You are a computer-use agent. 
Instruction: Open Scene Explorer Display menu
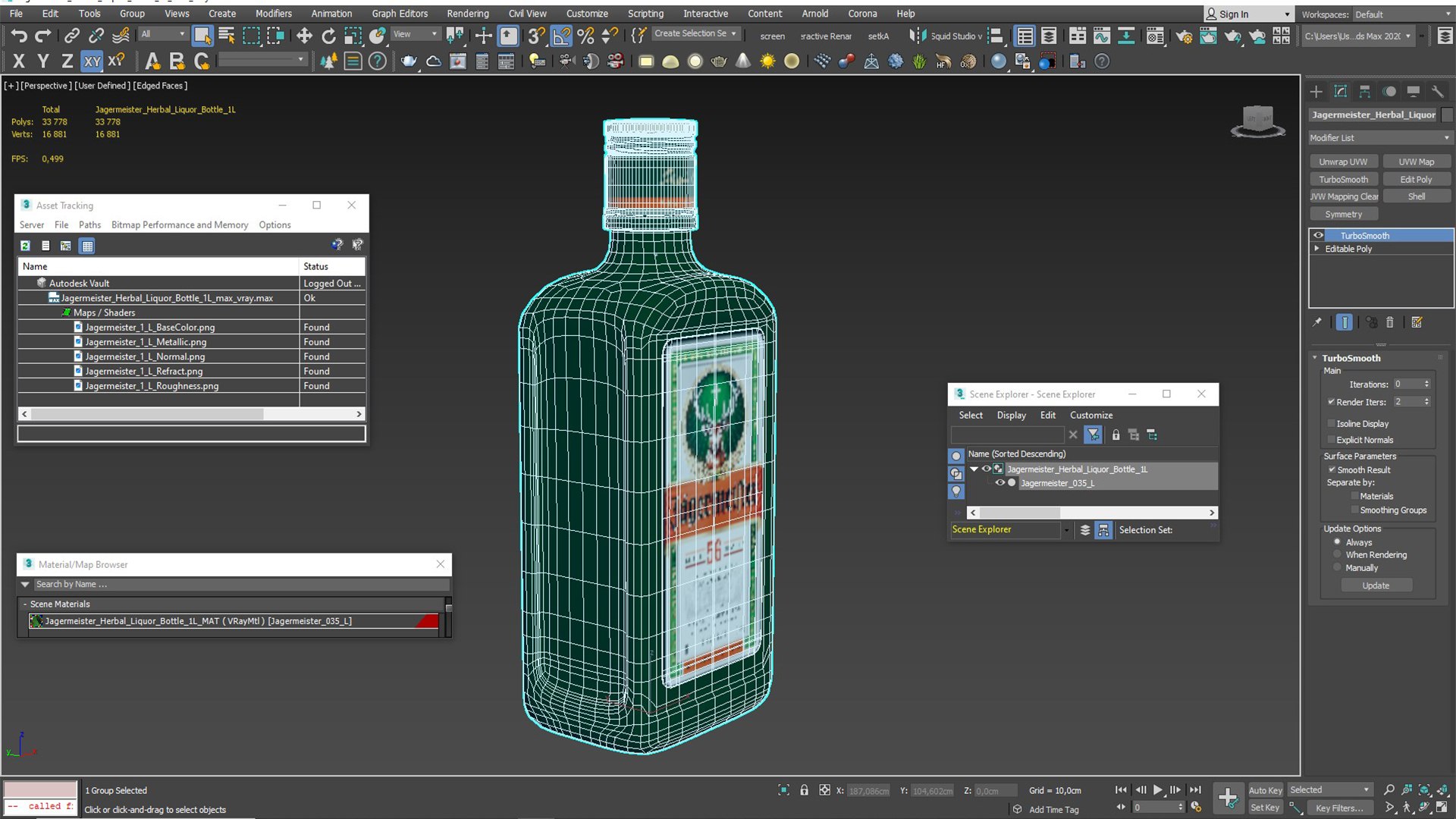pos(1011,416)
